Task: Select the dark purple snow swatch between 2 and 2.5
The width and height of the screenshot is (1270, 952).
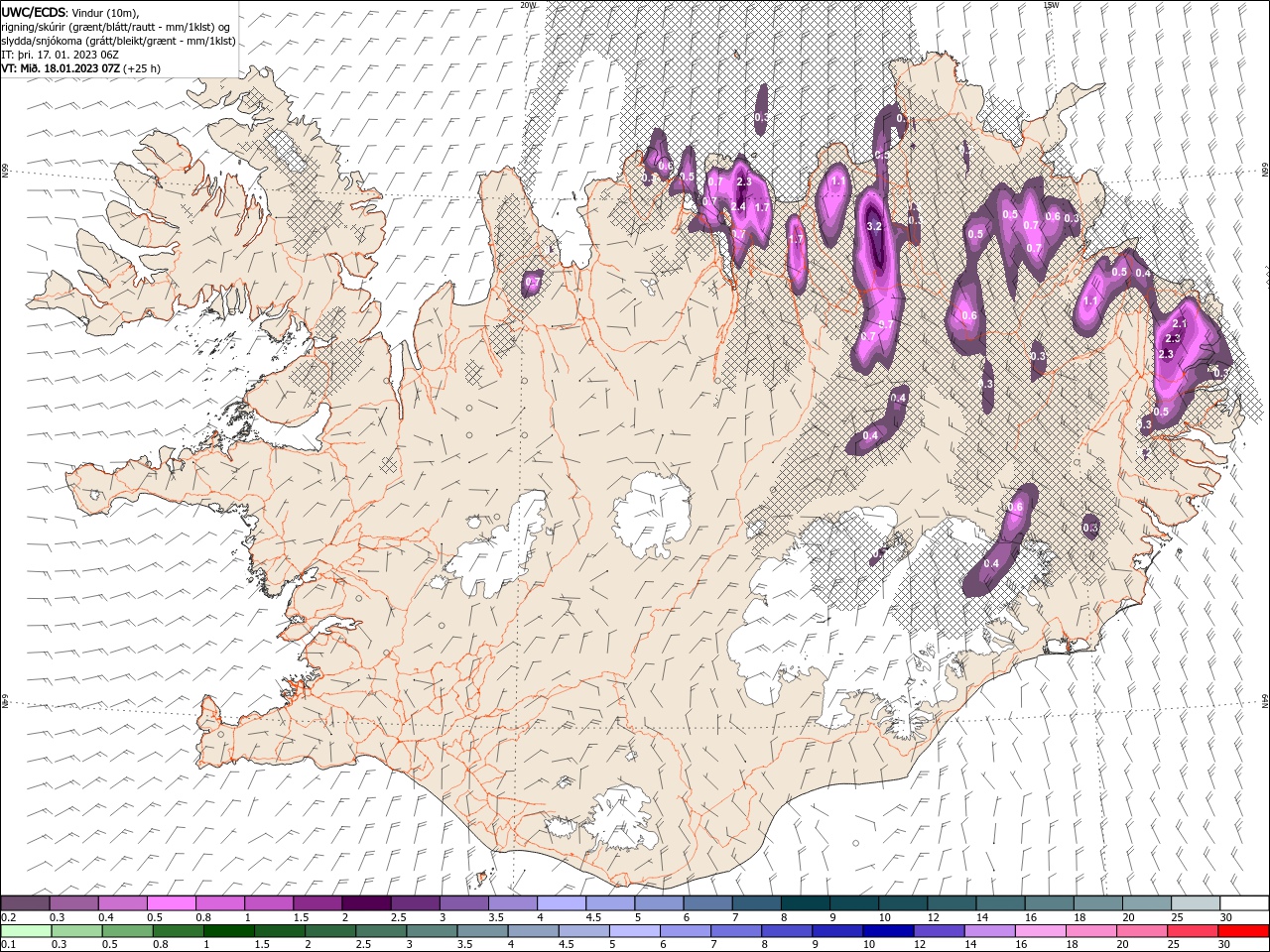Action: tap(365, 903)
